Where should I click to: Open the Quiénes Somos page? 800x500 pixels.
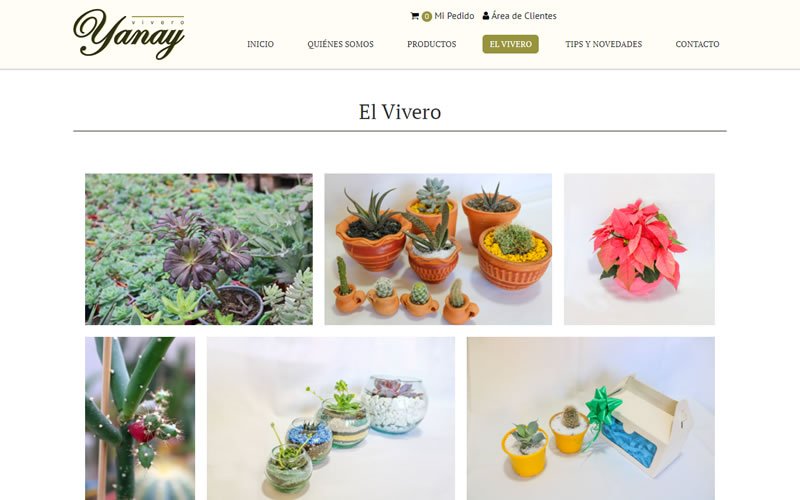point(340,44)
